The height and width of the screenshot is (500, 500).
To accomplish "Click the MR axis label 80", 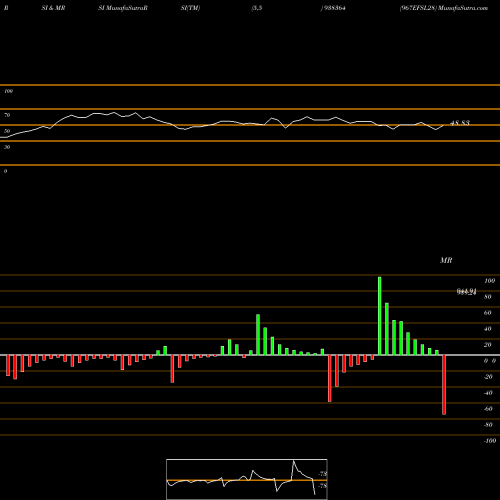I will (x=488, y=297).
